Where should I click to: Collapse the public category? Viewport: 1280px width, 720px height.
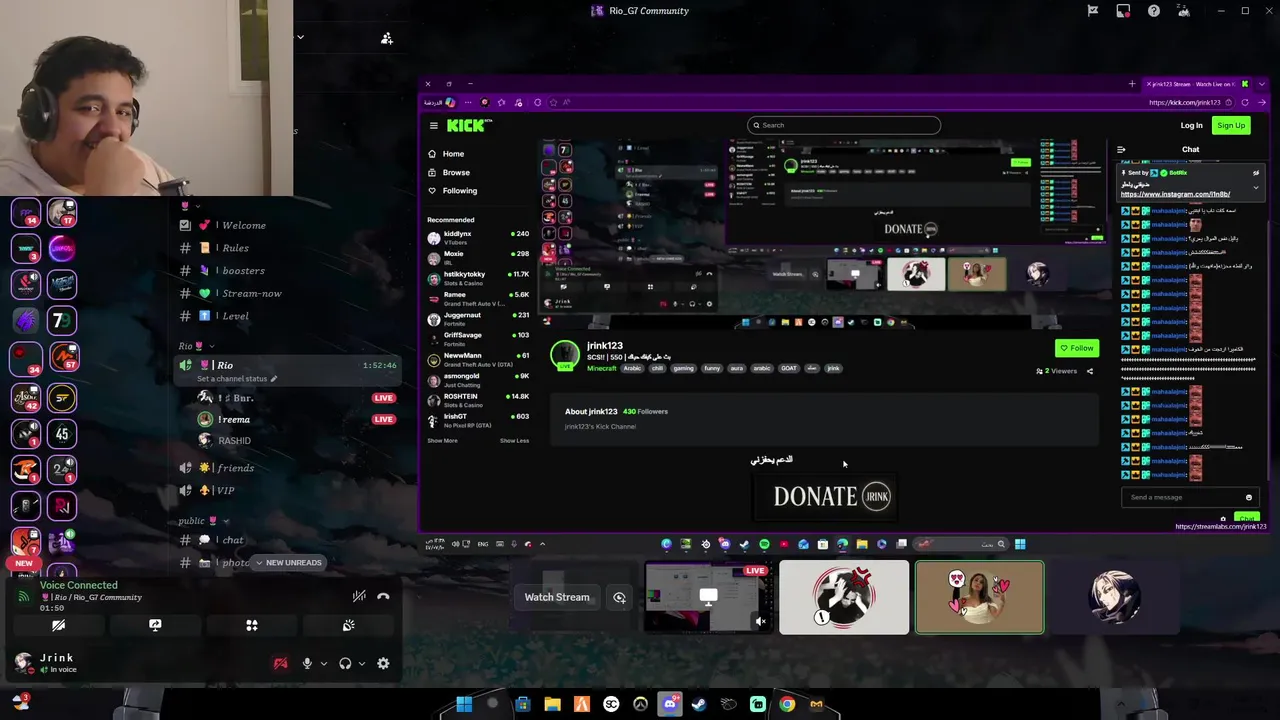203,521
